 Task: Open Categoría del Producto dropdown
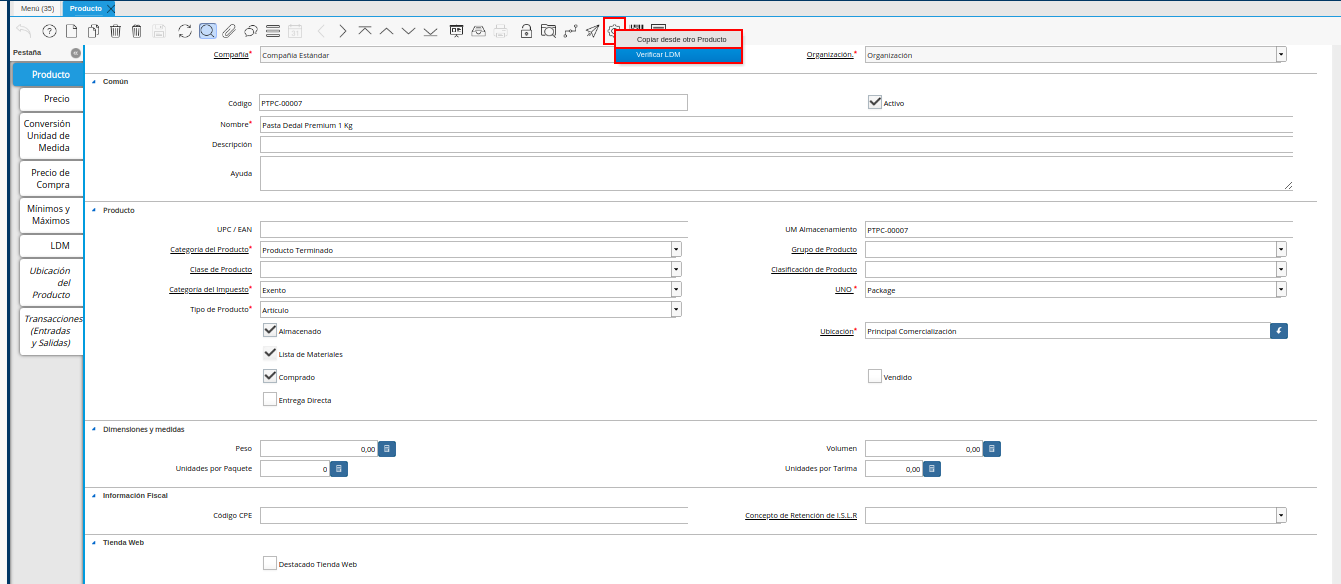[x=676, y=249]
